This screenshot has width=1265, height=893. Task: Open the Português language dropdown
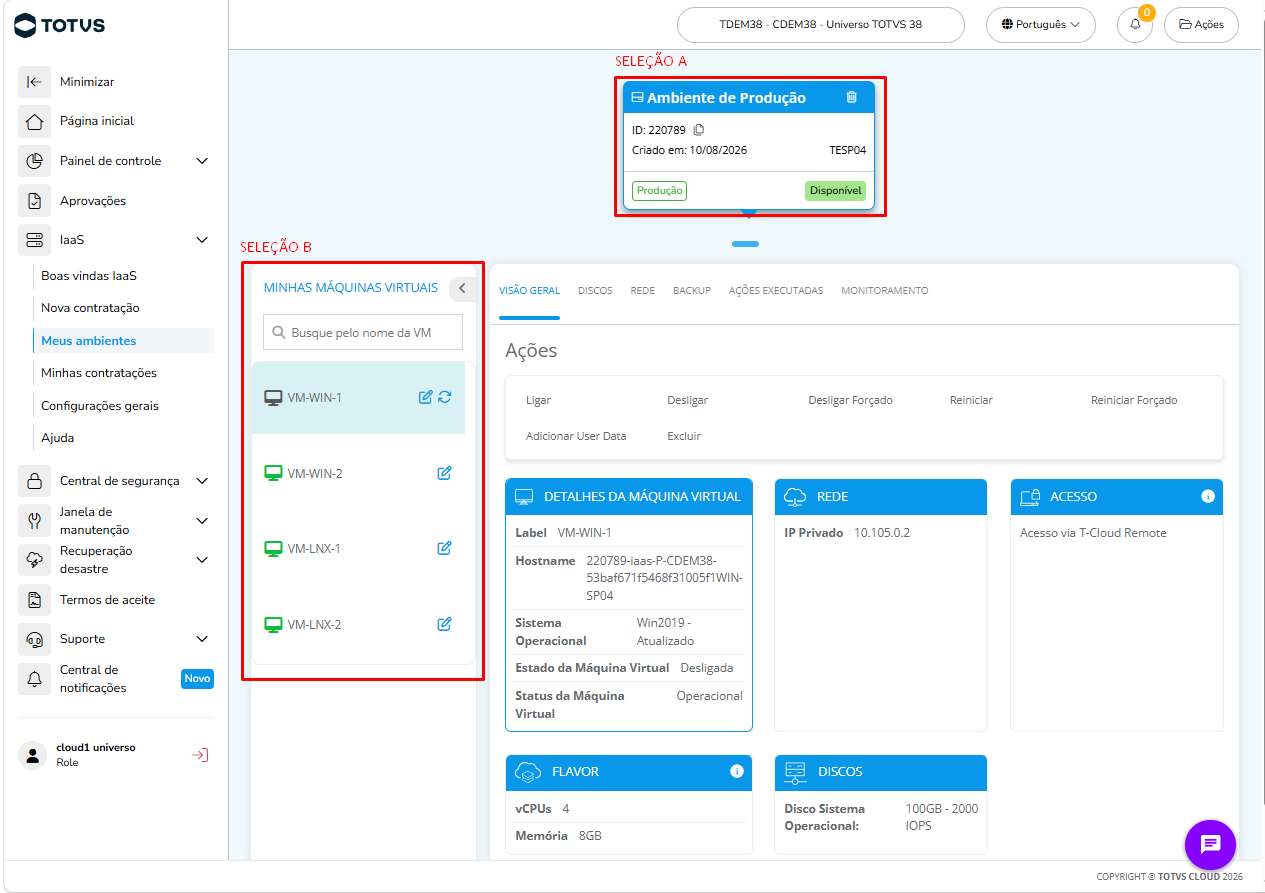click(x=1040, y=25)
